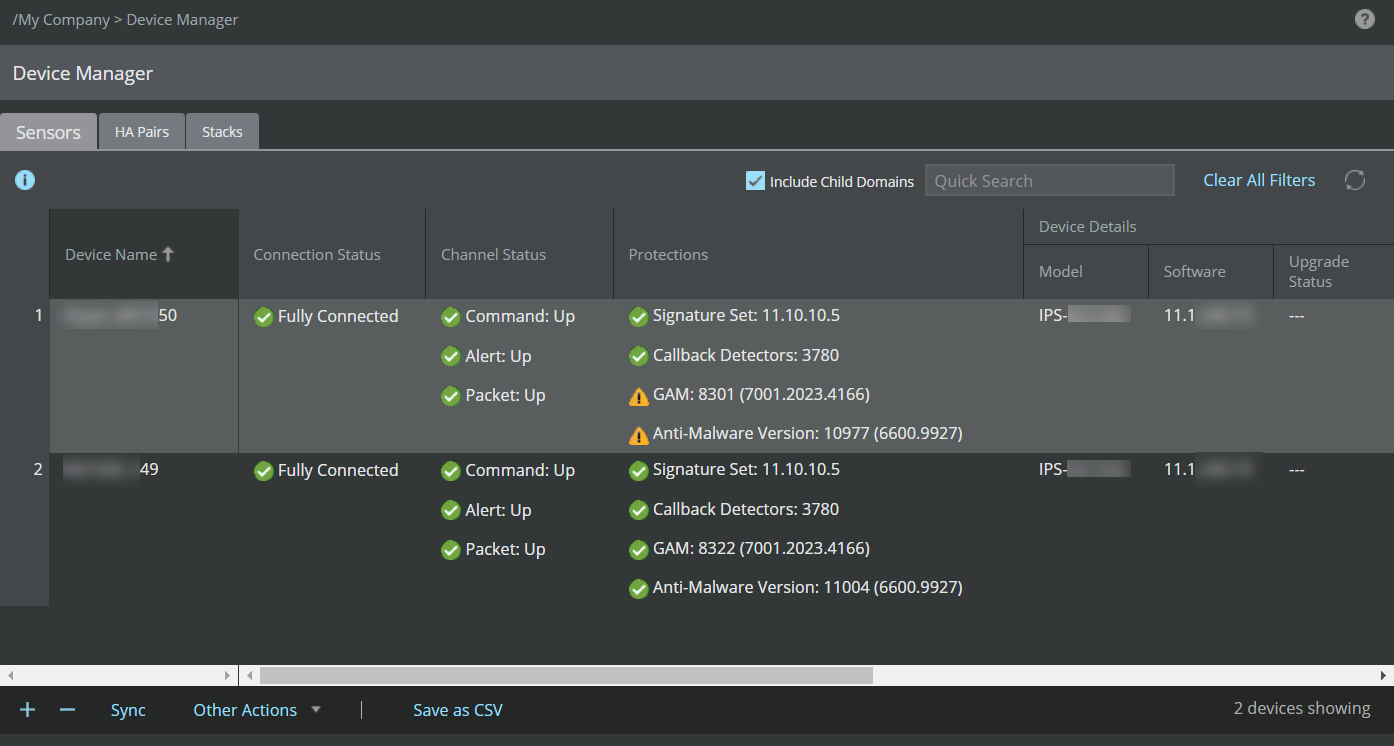
Task: Click the Device Manager breadcrumb
Action: [182, 19]
